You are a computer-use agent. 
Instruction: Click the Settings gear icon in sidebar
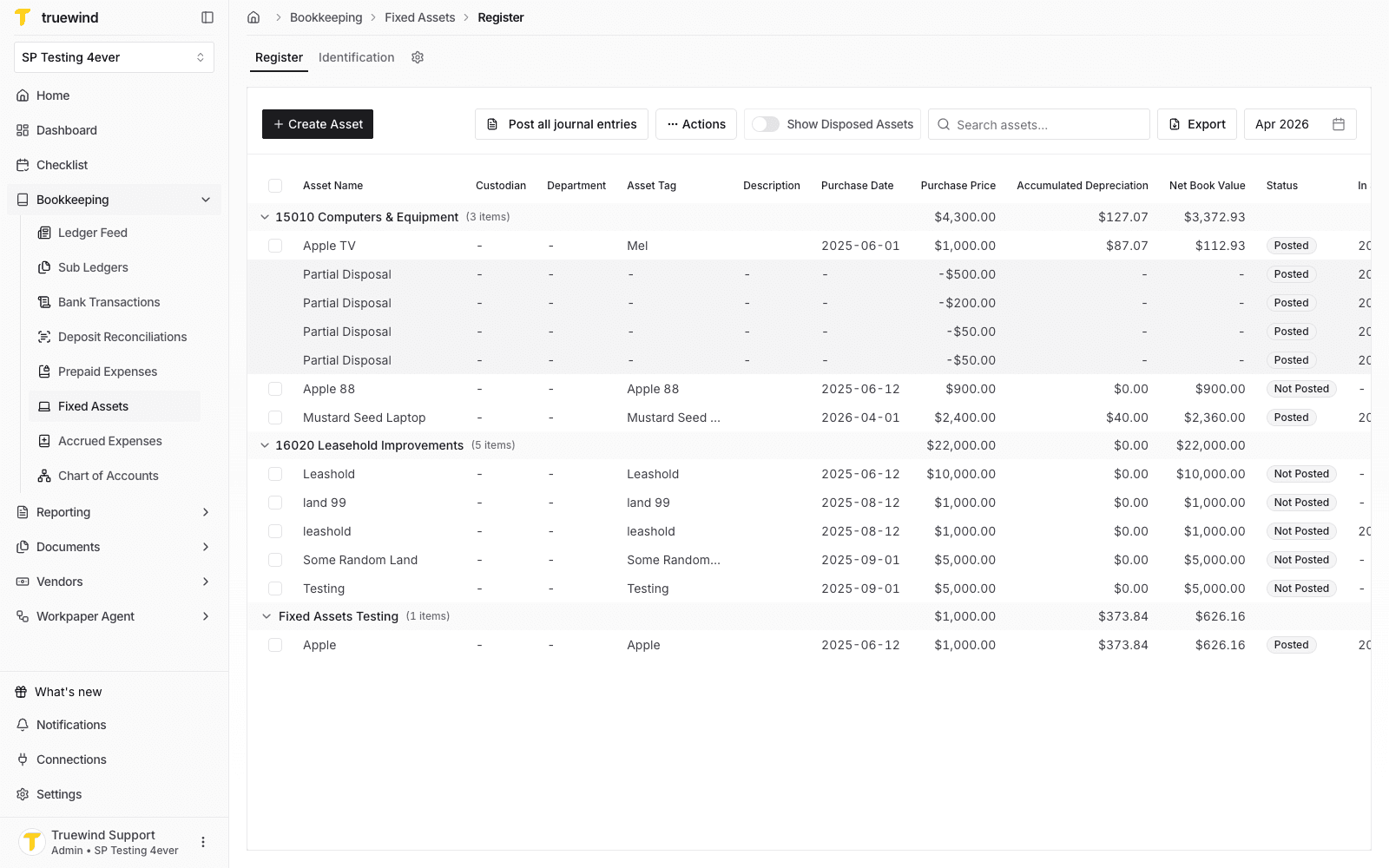(x=23, y=794)
